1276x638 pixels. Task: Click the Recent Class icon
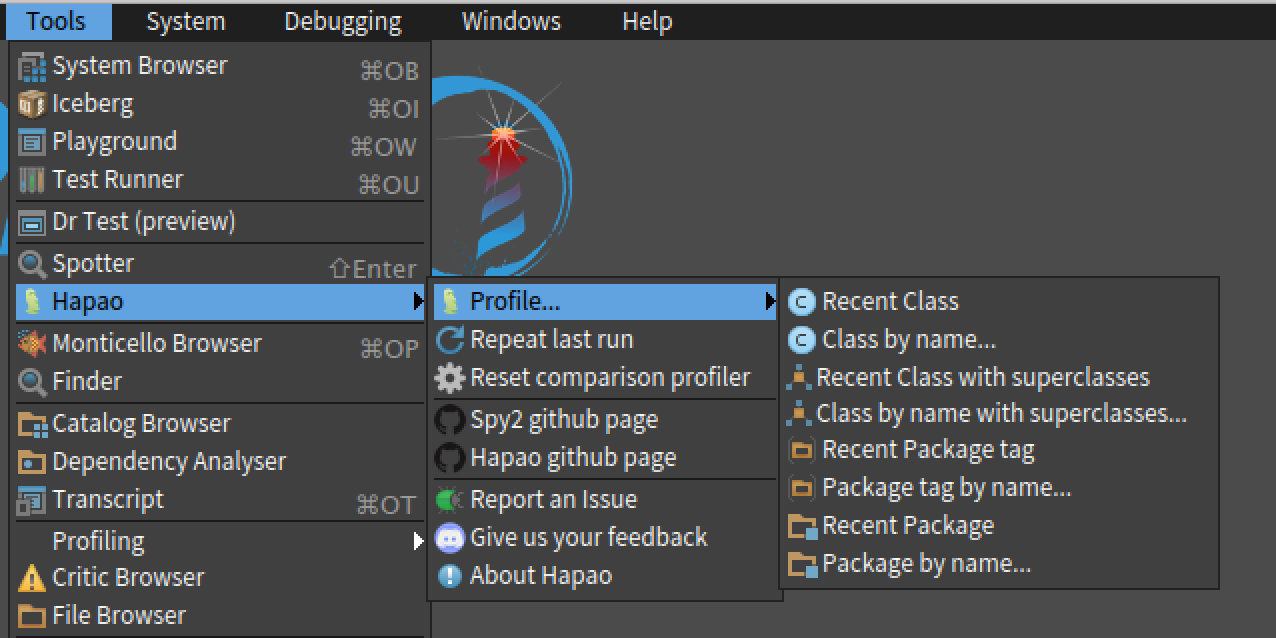[802, 302]
